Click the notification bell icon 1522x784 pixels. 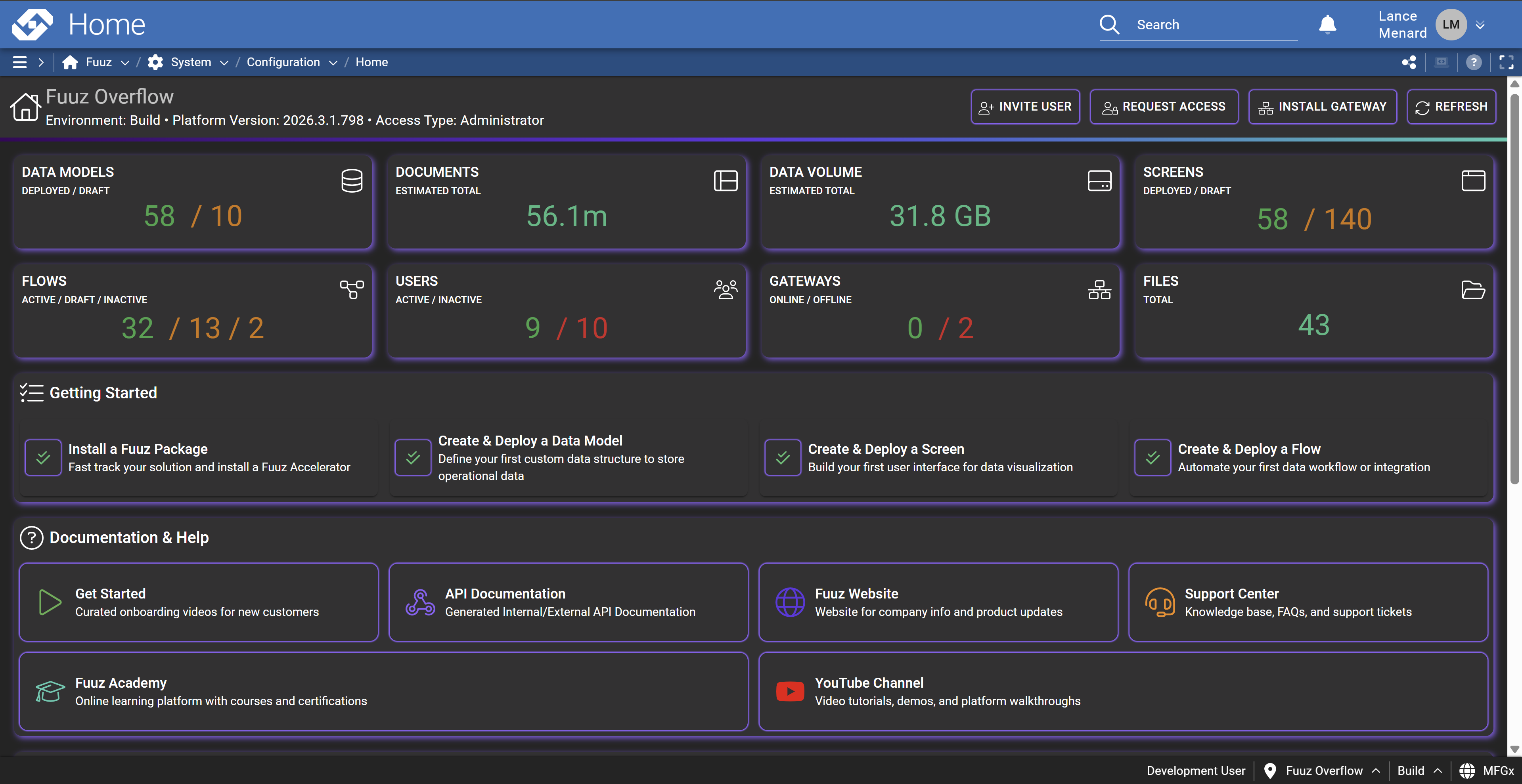tap(1327, 25)
